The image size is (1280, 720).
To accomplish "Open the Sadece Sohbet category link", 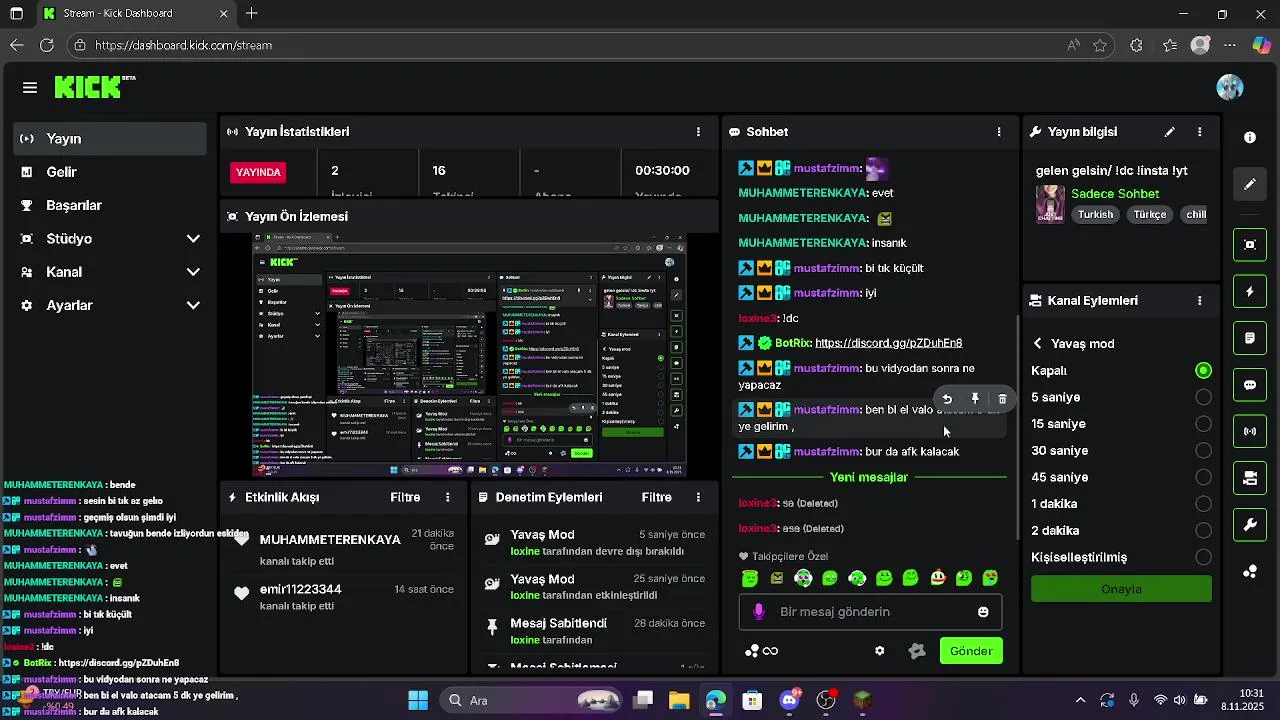I will click(x=1115, y=194).
